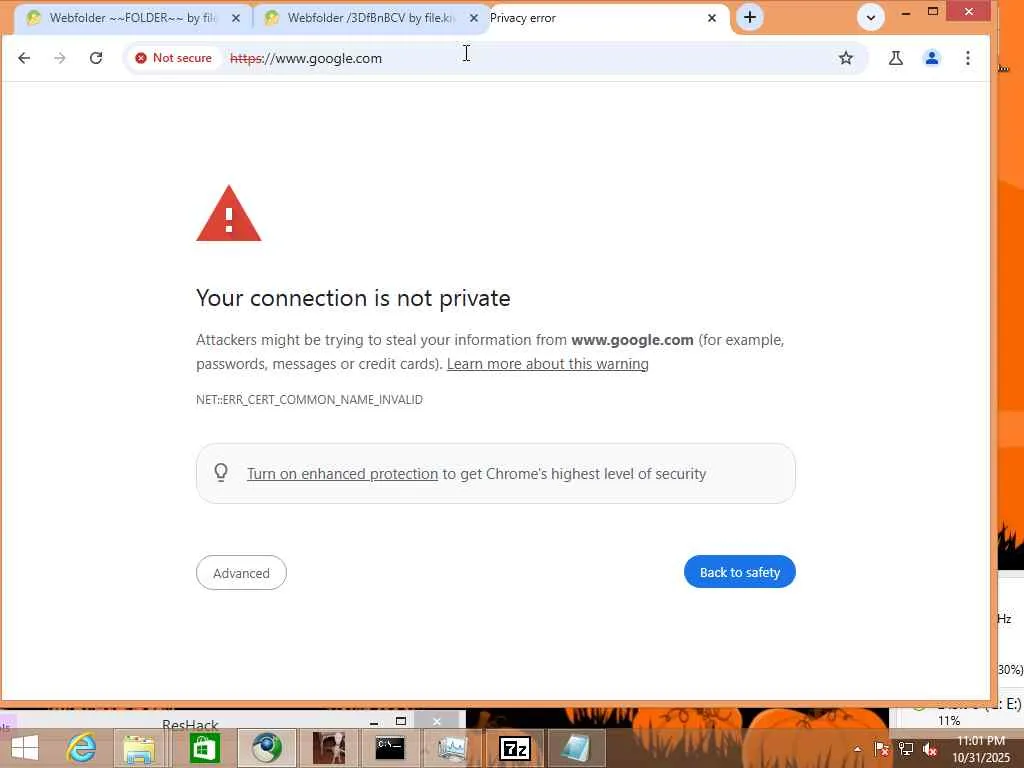1024x768 pixels.
Task: Open the 7-Zip taskbar icon
Action: point(515,748)
